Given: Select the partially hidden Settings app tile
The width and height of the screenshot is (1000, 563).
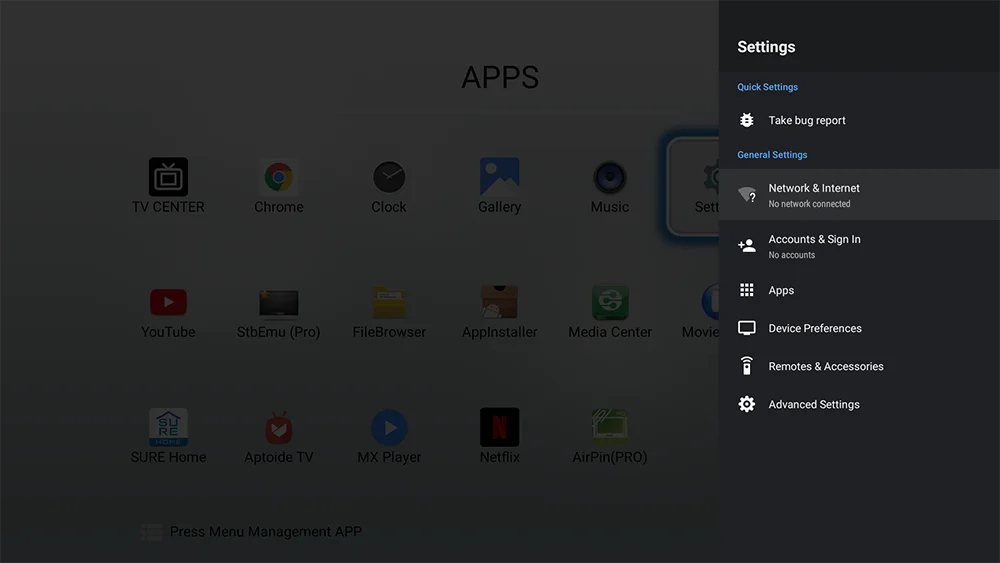Looking at the screenshot, I should point(693,186).
